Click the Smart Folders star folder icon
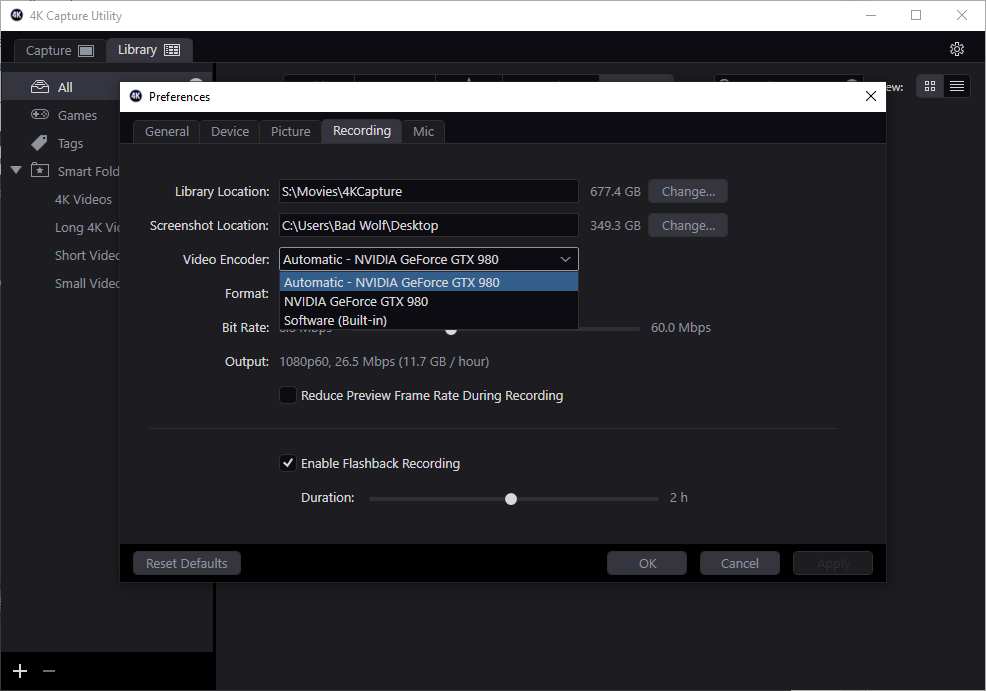The height and width of the screenshot is (691, 986). coord(40,170)
